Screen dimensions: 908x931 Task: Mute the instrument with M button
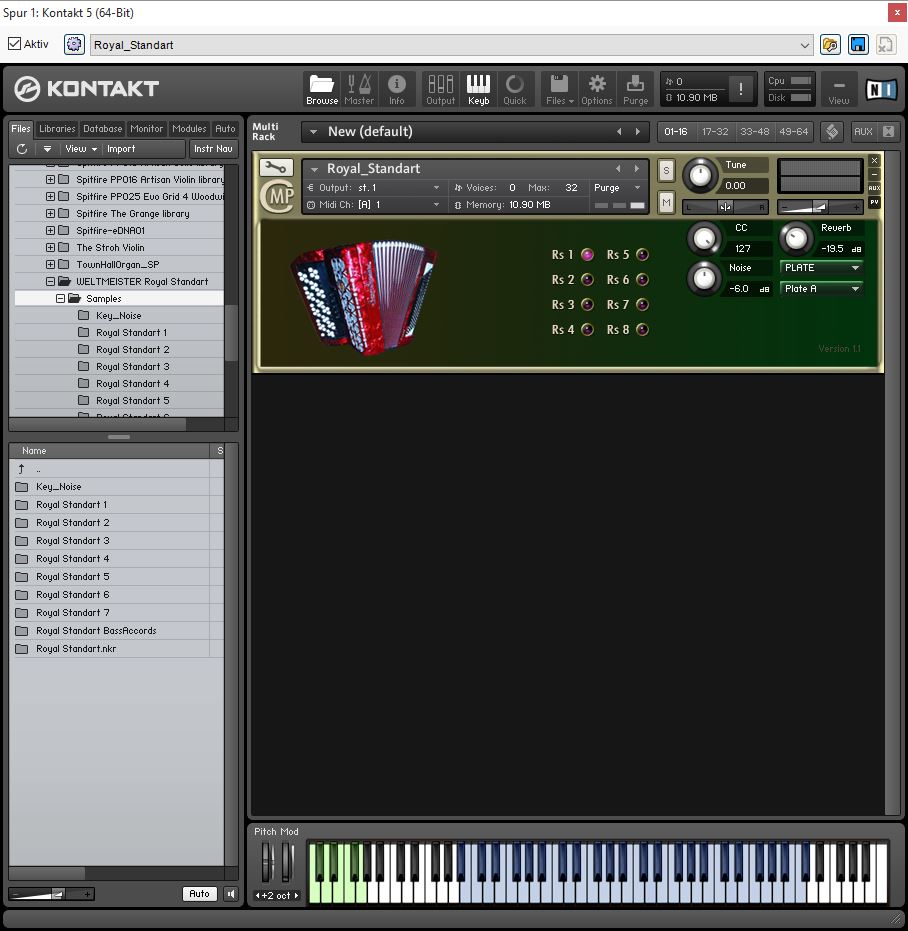(666, 203)
